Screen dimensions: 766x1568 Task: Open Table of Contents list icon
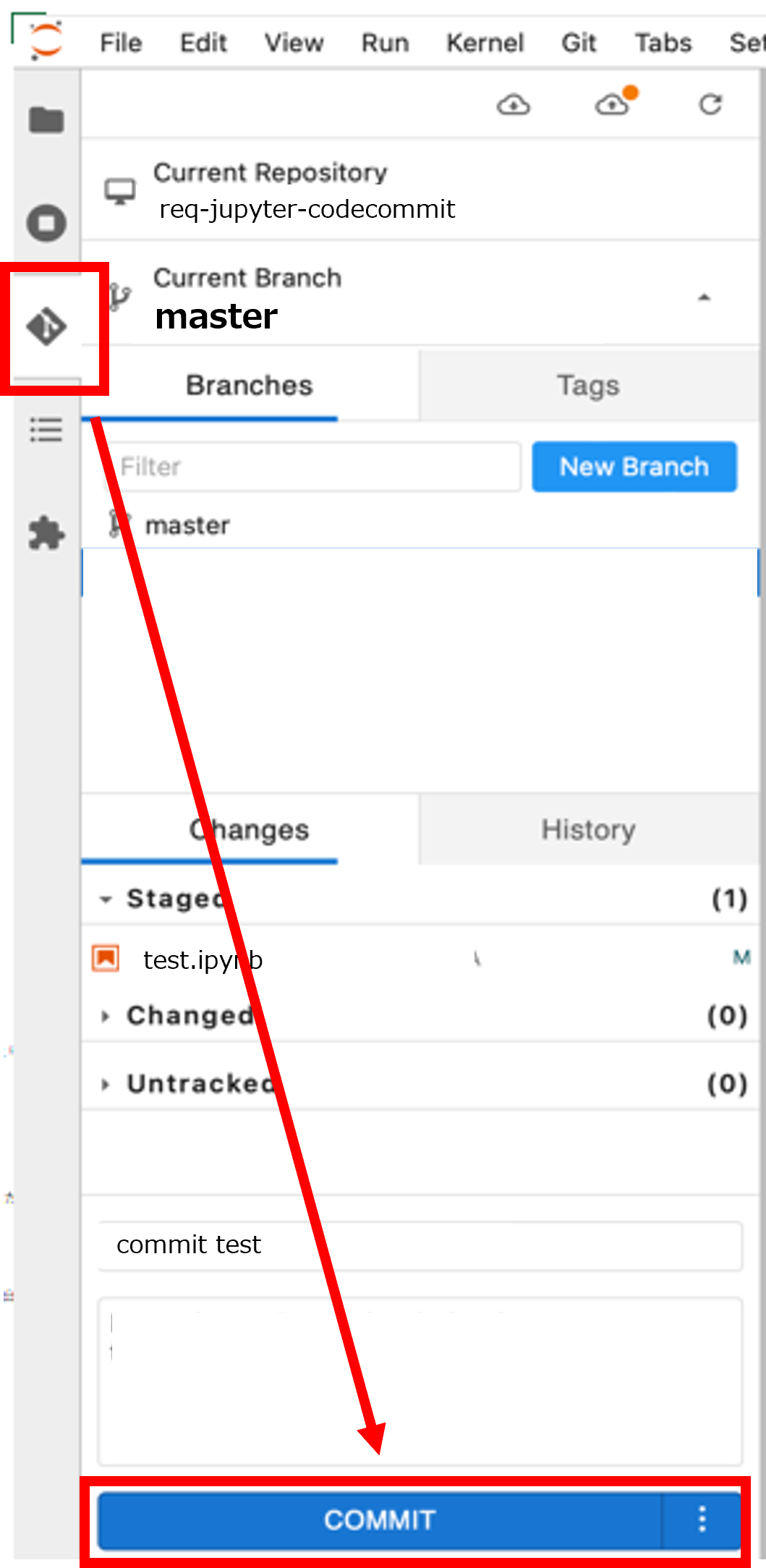pyautogui.click(x=46, y=430)
